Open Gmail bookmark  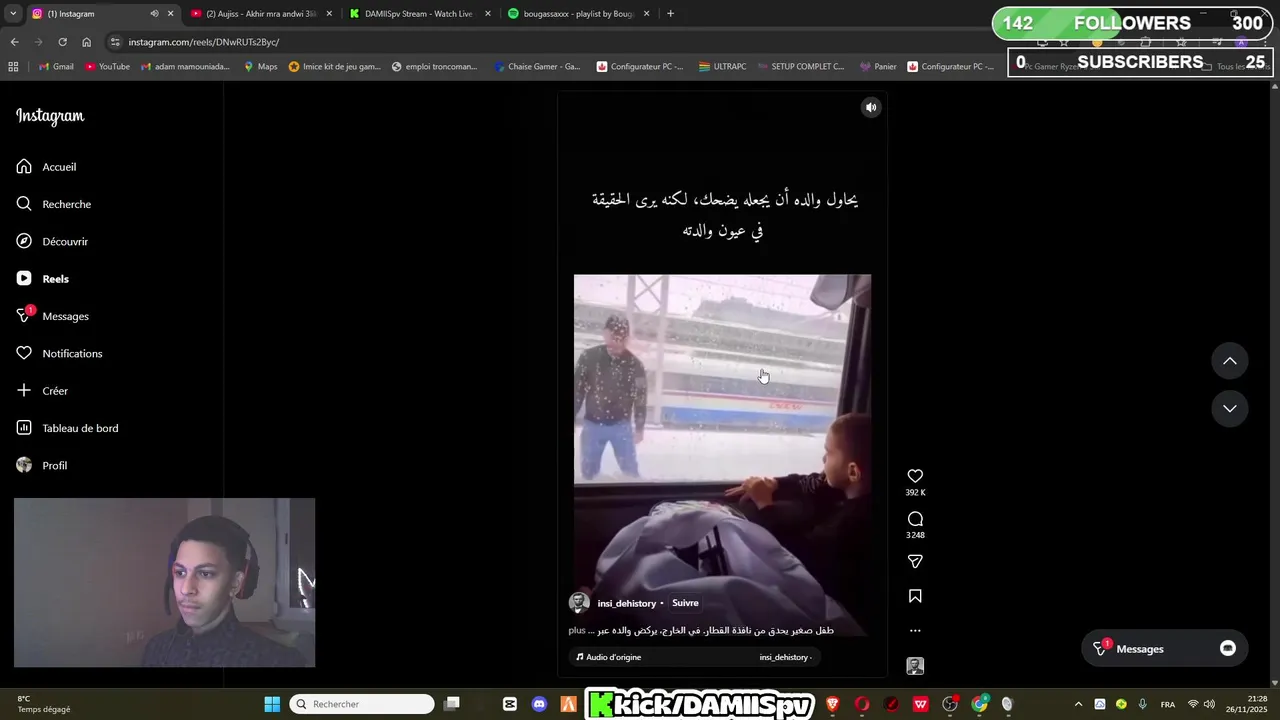pos(56,67)
